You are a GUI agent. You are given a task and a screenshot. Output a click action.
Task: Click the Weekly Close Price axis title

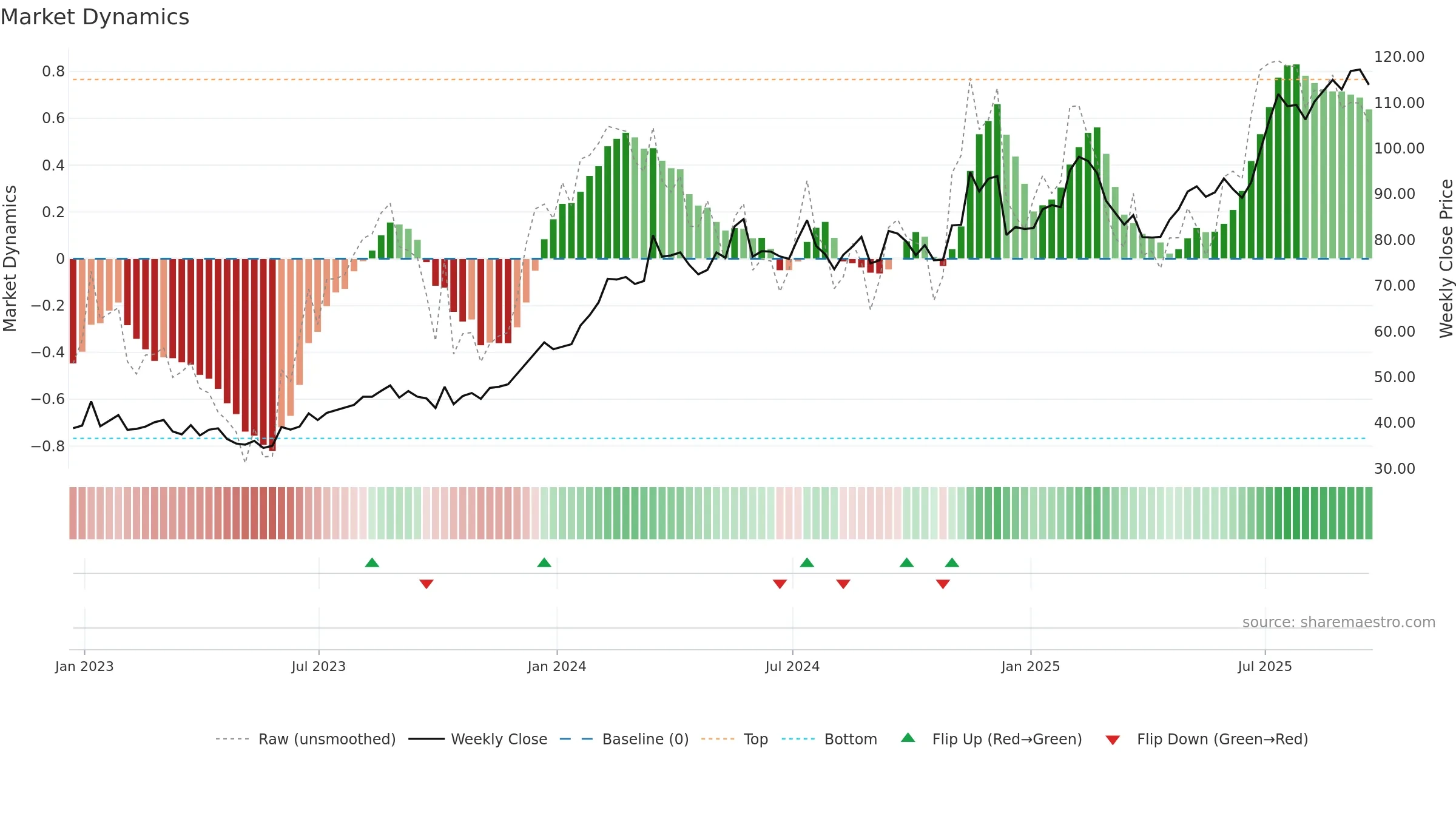[x=1446, y=258]
